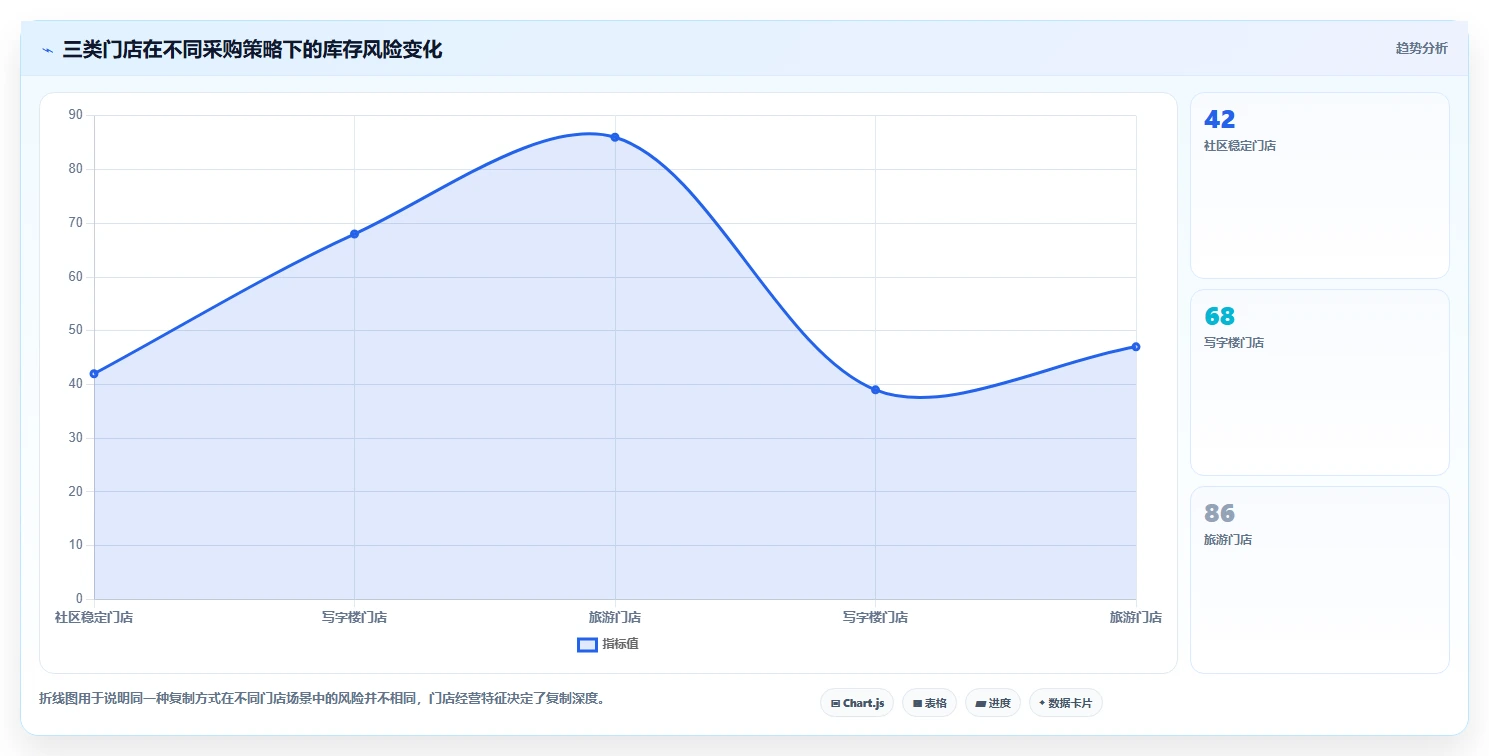Screen dimensions: 1489x756
Task: Toggle the 指标值 legend label
Action: (x=620, y=644)
